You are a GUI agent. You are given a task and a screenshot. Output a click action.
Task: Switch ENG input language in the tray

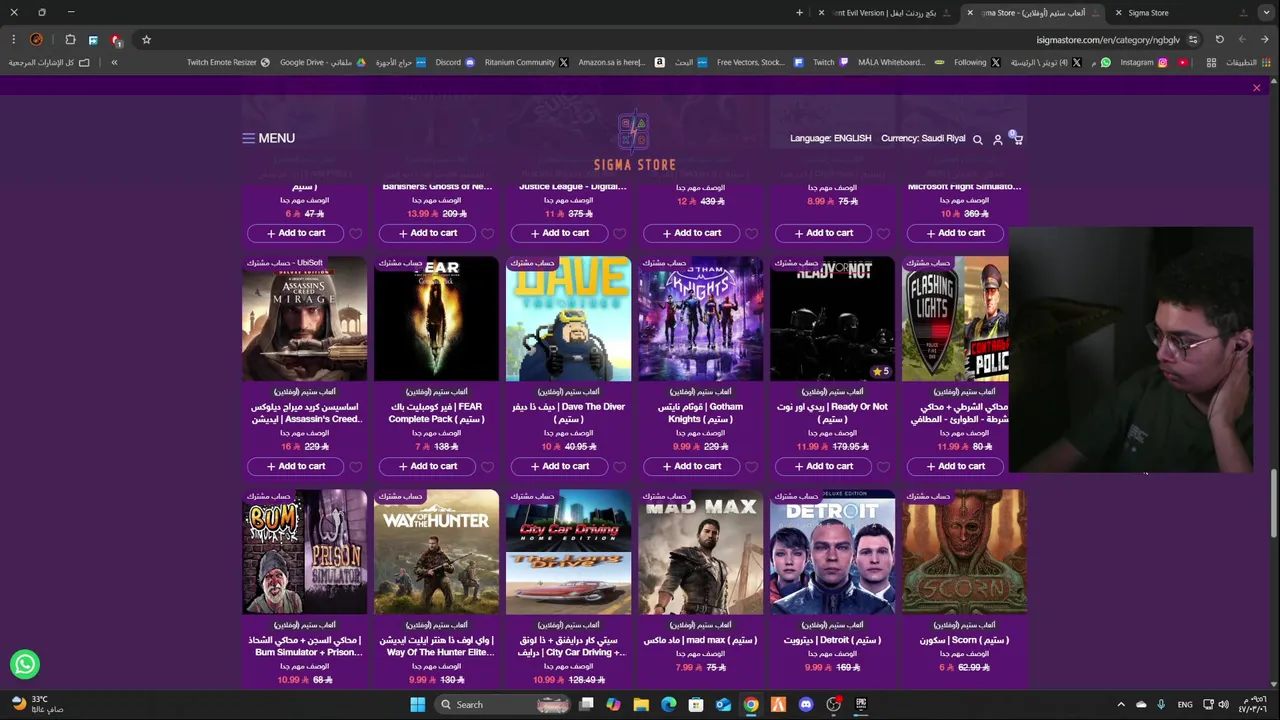coord(1185,705)
